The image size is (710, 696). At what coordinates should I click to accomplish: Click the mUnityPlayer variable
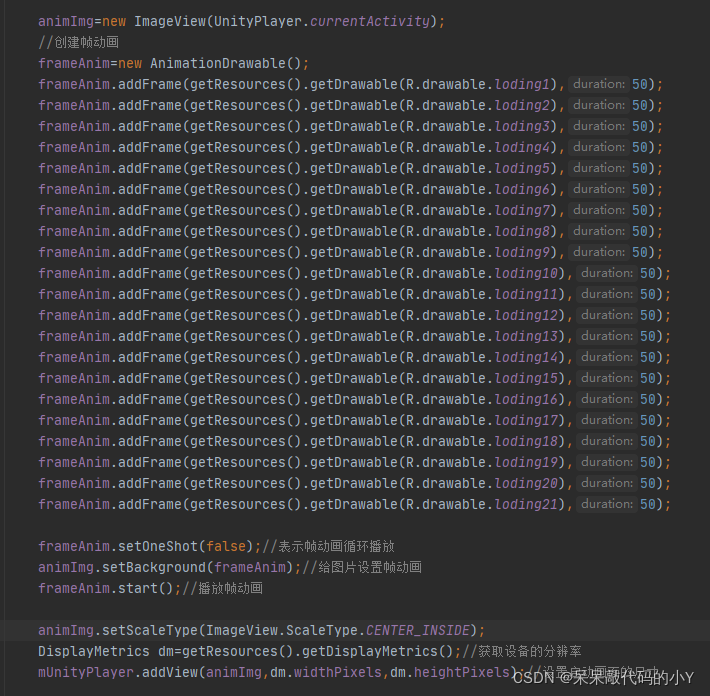pos(86,672)
